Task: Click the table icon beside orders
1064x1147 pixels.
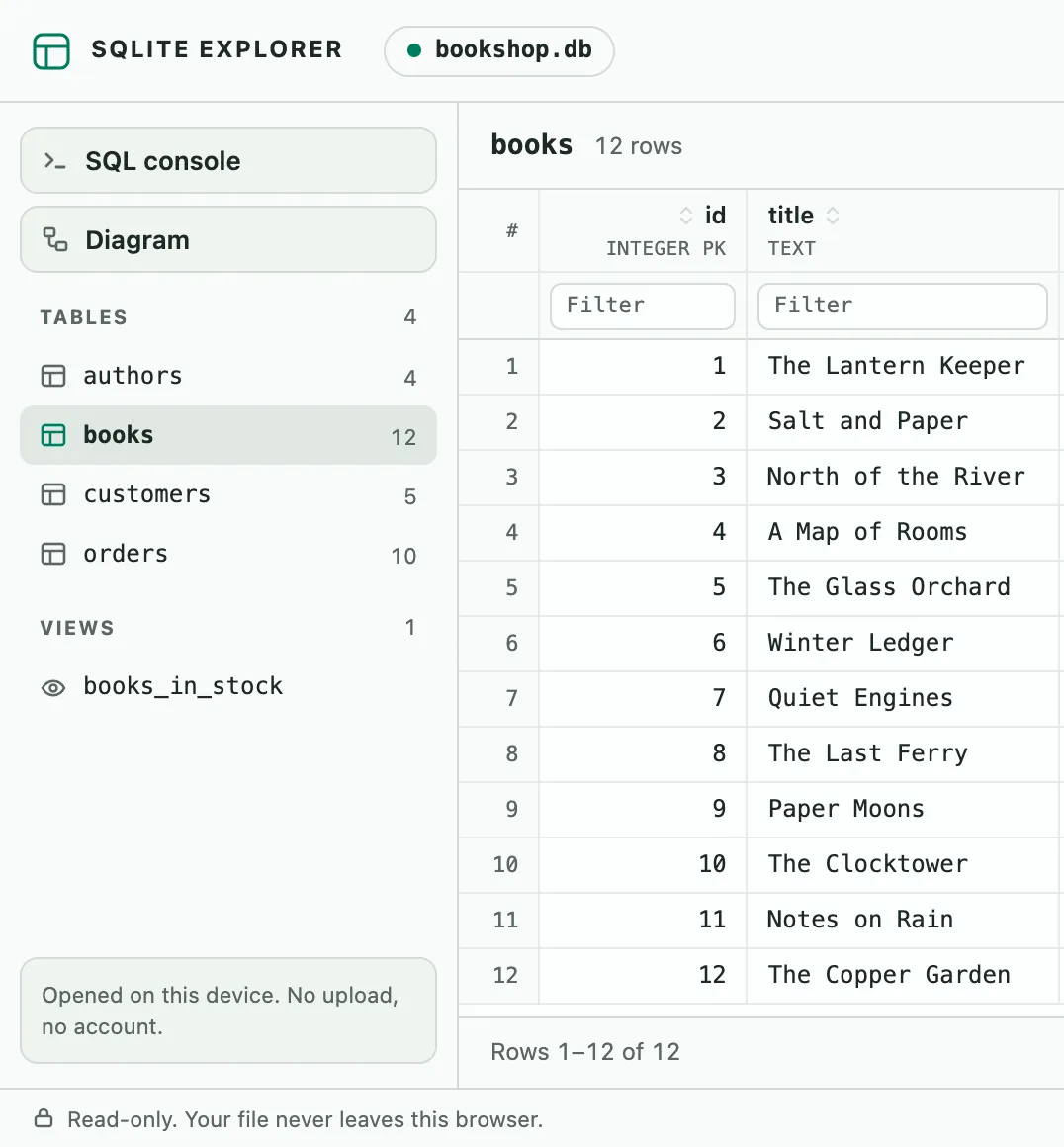Action: [53, 554]
